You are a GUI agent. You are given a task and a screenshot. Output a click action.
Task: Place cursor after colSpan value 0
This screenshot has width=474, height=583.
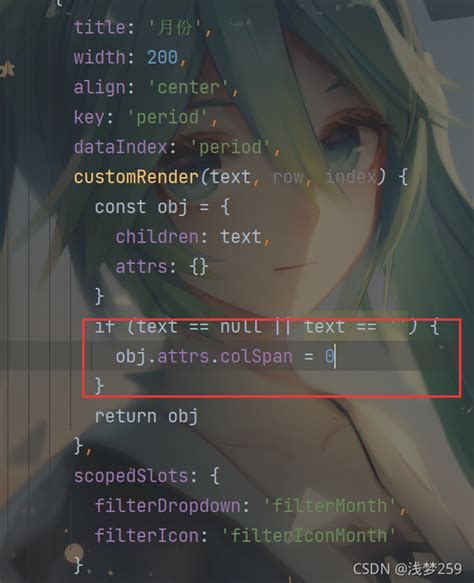(x=335, y=357)
